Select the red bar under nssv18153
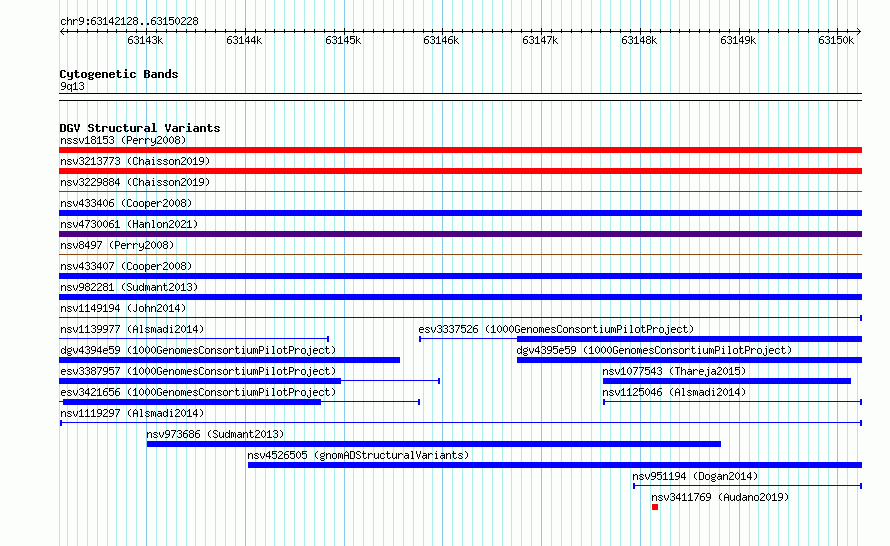Image resolution: width=890 pixels, height=546 pixels. 460,150
